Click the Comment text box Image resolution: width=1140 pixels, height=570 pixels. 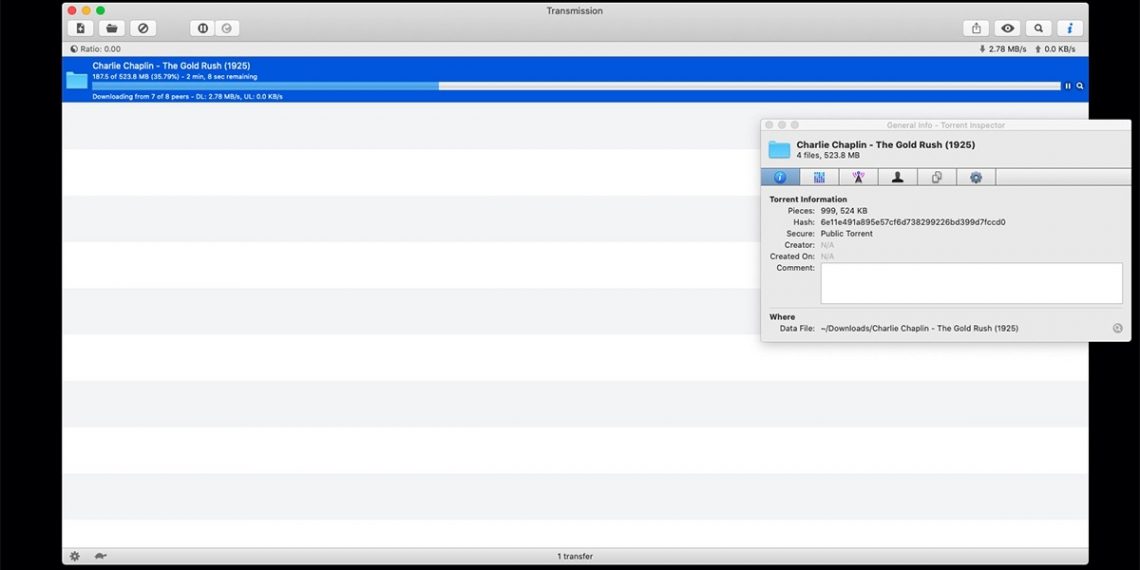coord(971,284)
